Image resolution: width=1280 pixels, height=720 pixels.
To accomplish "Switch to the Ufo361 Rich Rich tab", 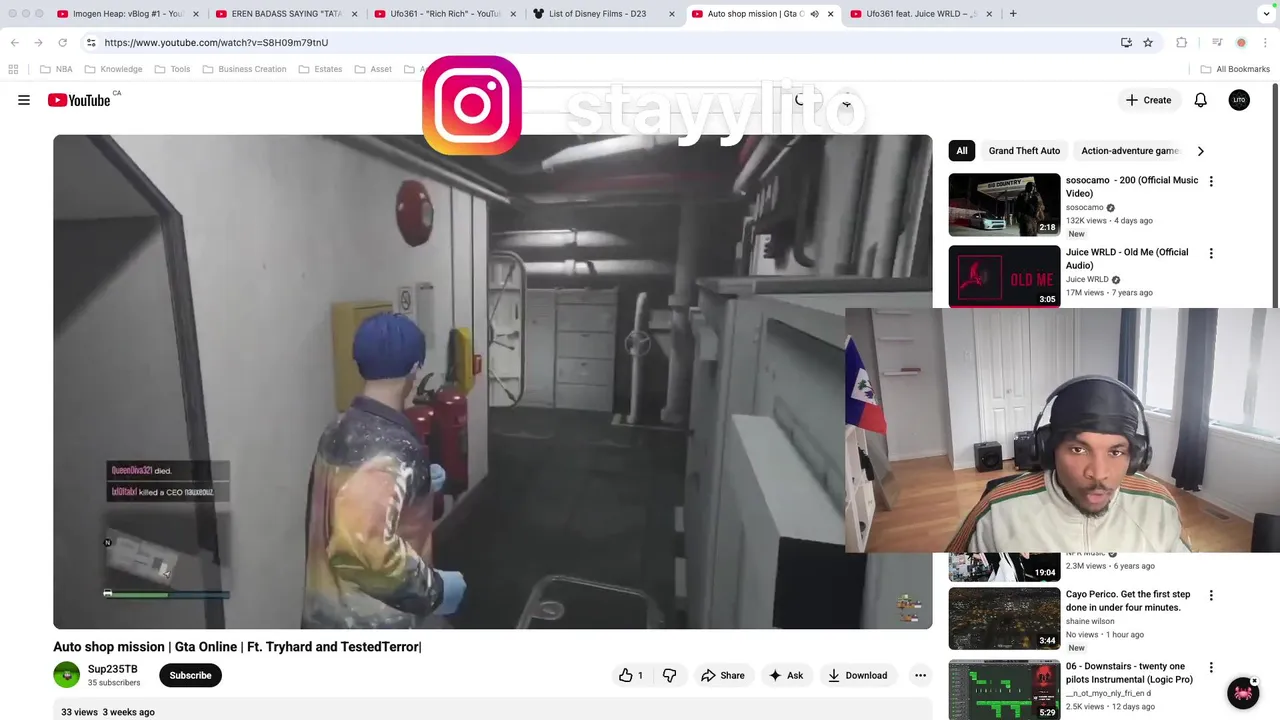I will click(x=438, y=14).
